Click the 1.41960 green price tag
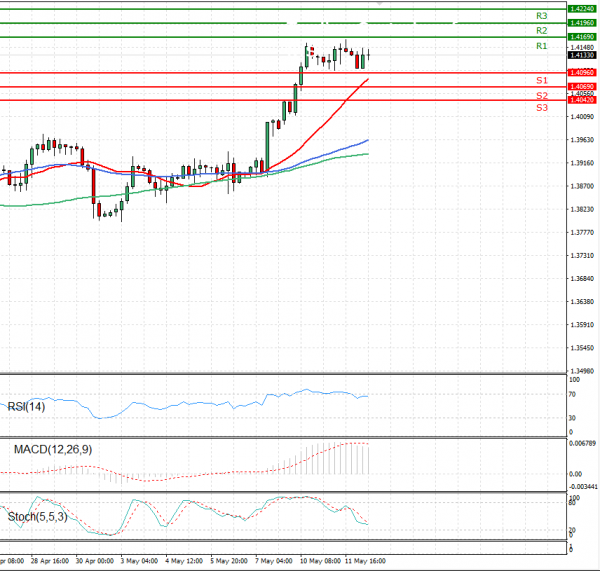Viewport: 600px width, 571px height. tap(582, 23)
